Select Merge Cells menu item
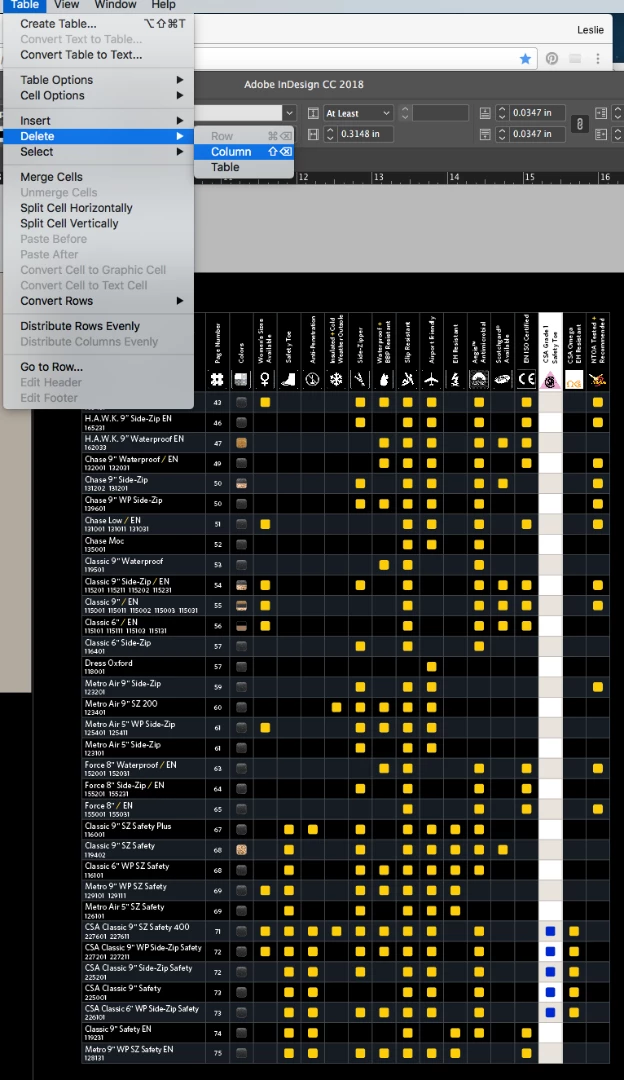The width and height of the screenshot is (624, 1080). tap(98, 177)
